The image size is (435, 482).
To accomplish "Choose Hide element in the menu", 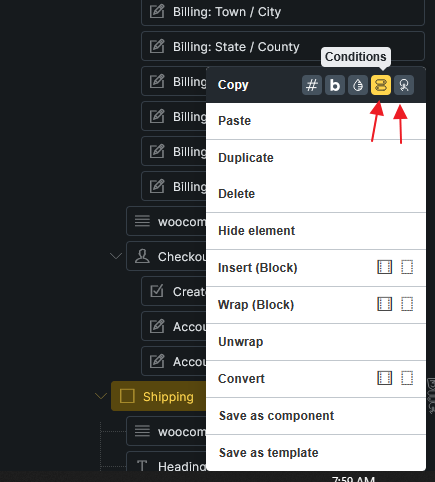I will 256,231.
